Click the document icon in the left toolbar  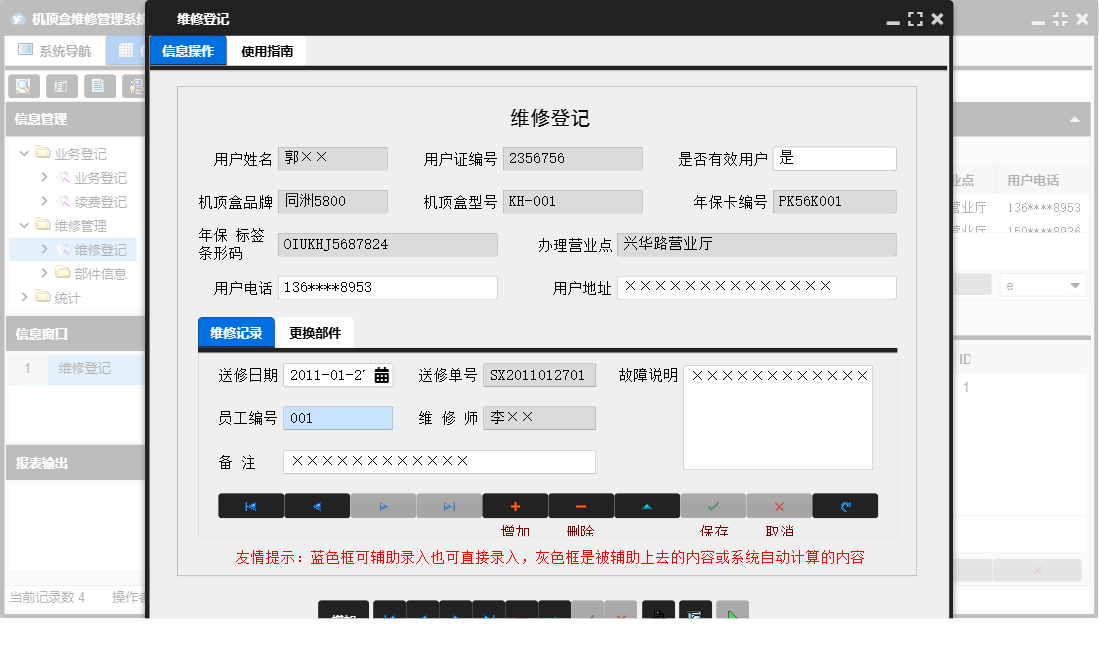pos(100,85)
